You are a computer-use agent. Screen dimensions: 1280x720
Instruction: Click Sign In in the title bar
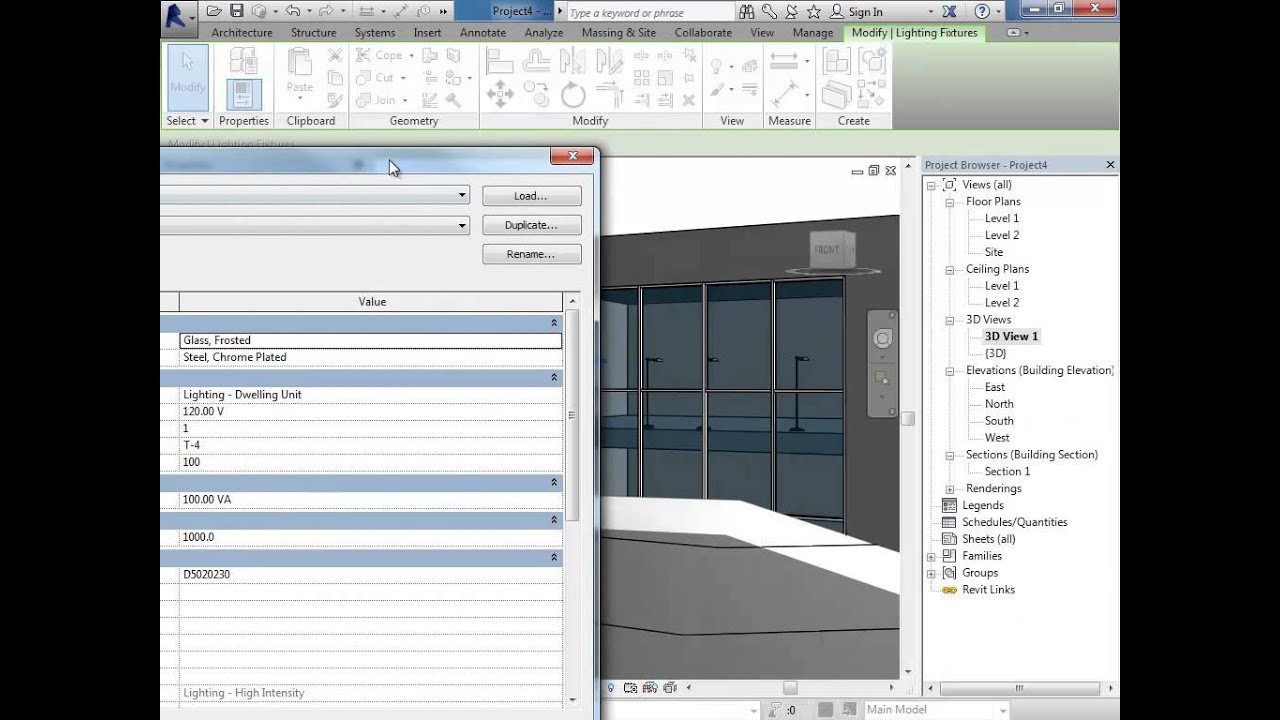click(x=865, y=12)
